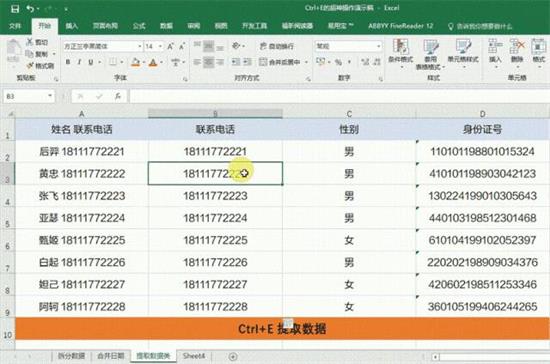Open fill color dropdown arrow

[144, 62]
